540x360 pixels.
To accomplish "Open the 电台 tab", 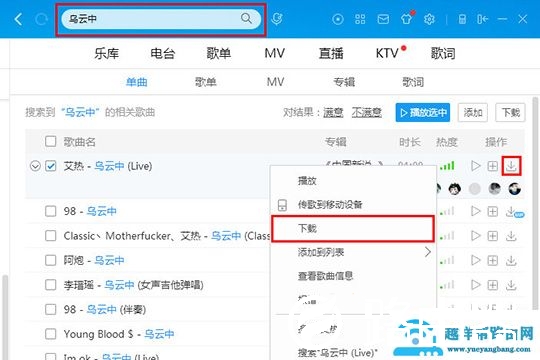I will [163, 53].
